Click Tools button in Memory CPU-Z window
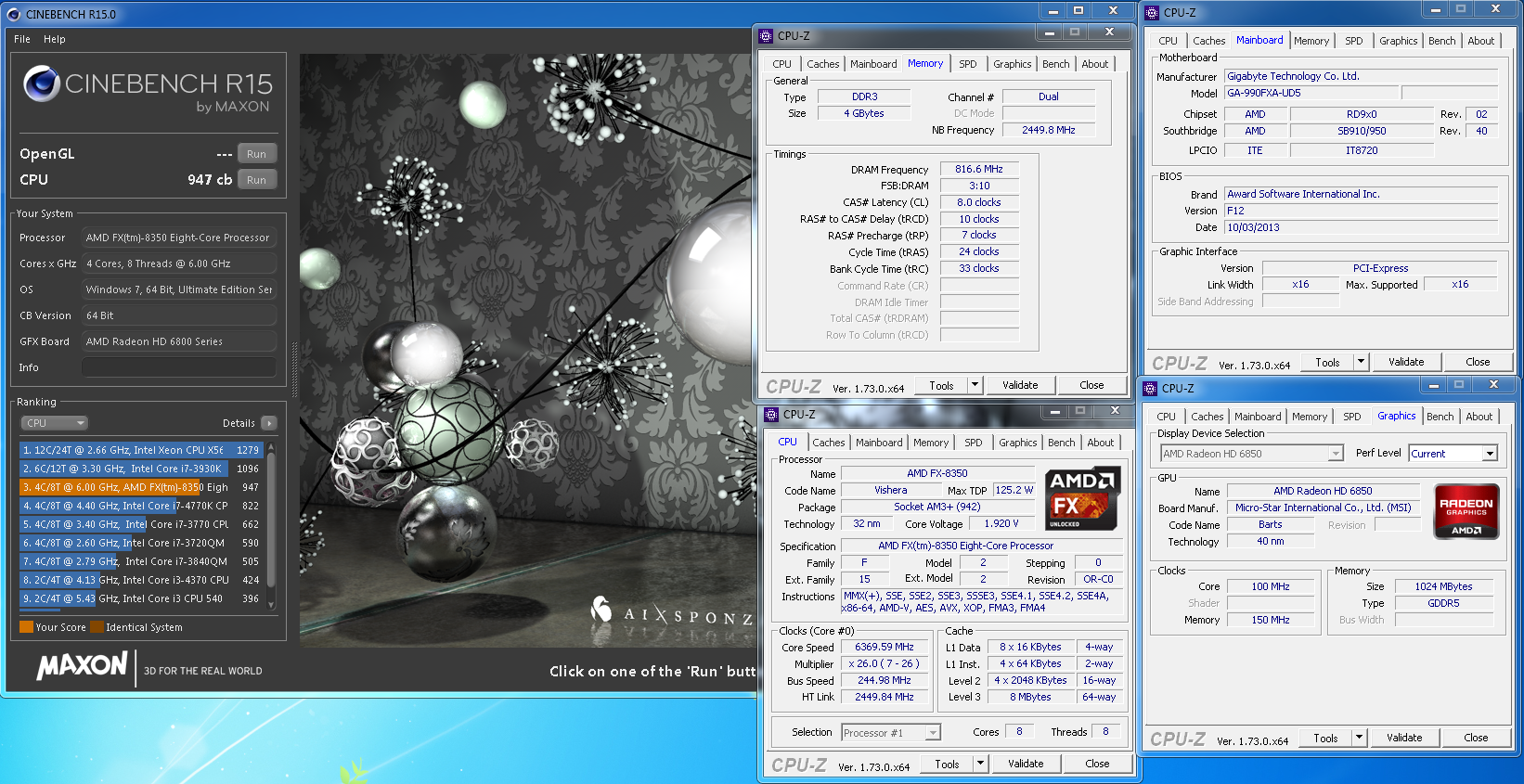 tap(941, 385)
